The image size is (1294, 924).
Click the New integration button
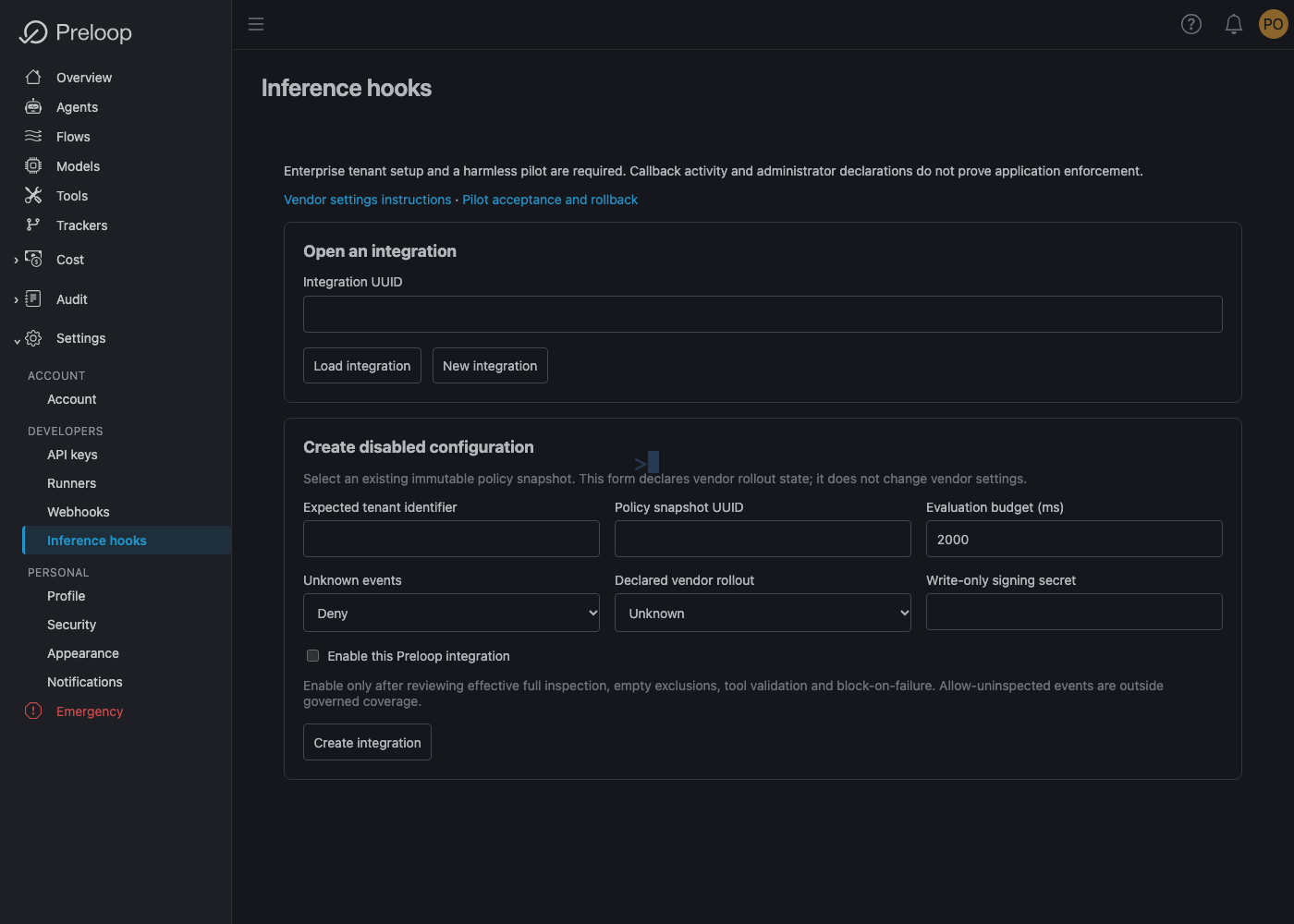490,366
